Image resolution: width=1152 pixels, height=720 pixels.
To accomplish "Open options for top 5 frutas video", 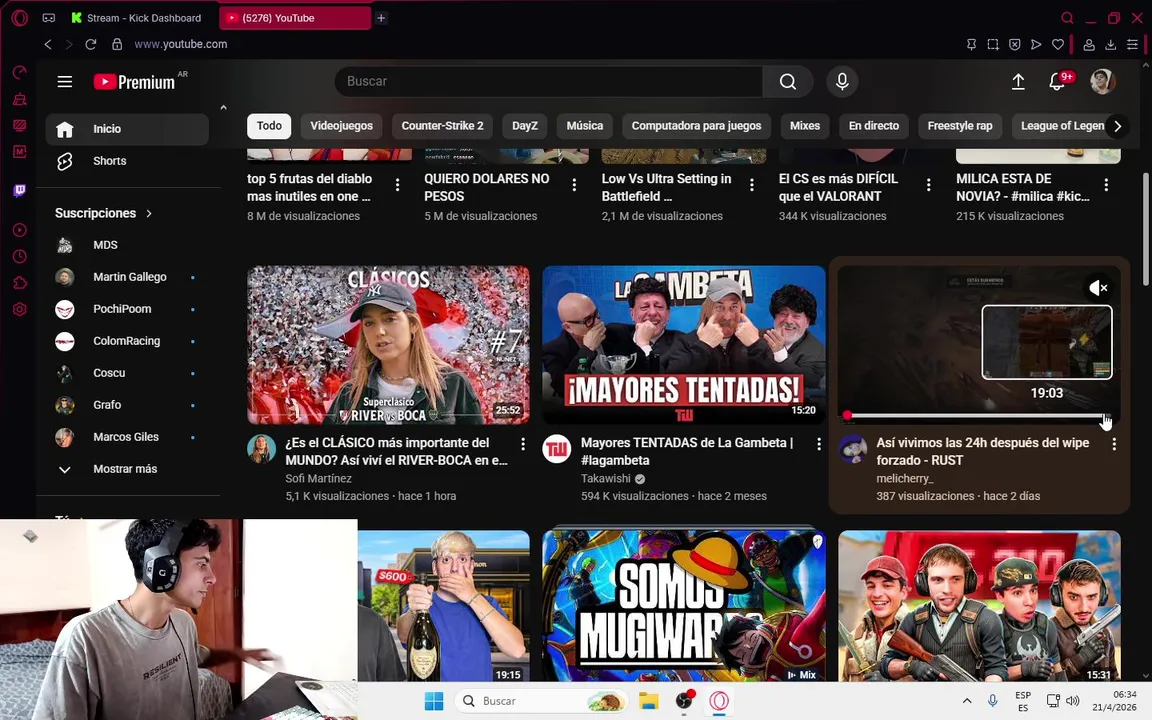I will [397, 185].
